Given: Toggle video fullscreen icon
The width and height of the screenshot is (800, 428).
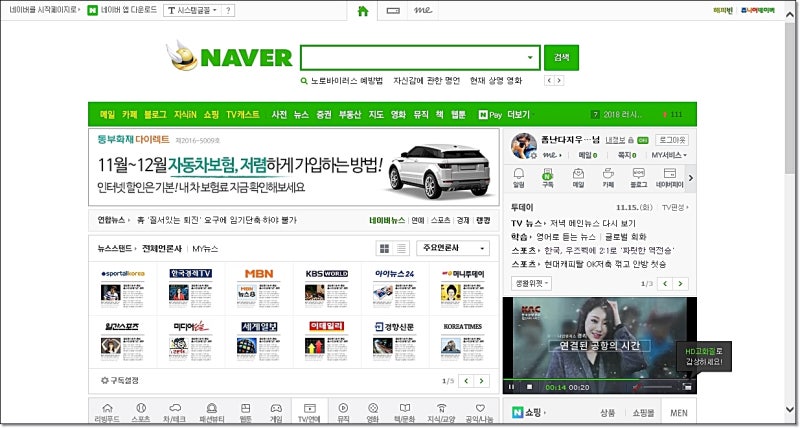Looking at the screenshot, I should [687, 387].
